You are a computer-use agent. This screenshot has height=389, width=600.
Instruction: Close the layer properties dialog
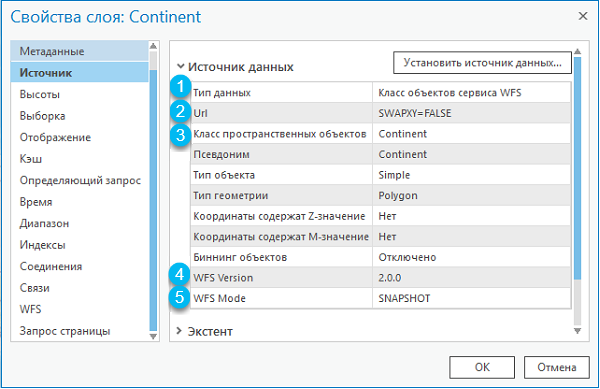coord(583,16)
